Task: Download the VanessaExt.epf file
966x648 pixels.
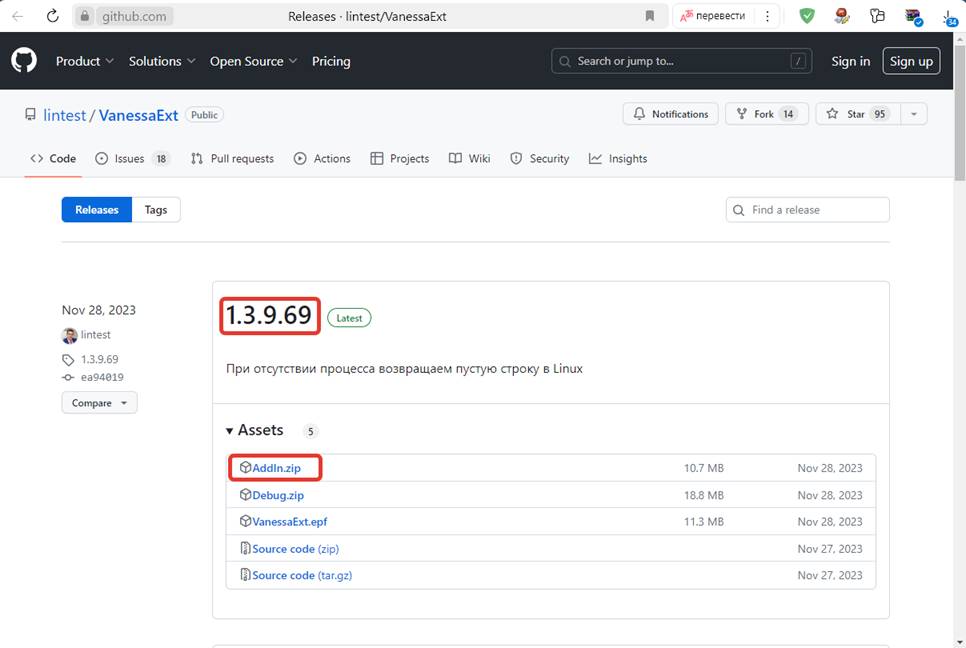Action: pyautogui.click(x=289, y=522)
